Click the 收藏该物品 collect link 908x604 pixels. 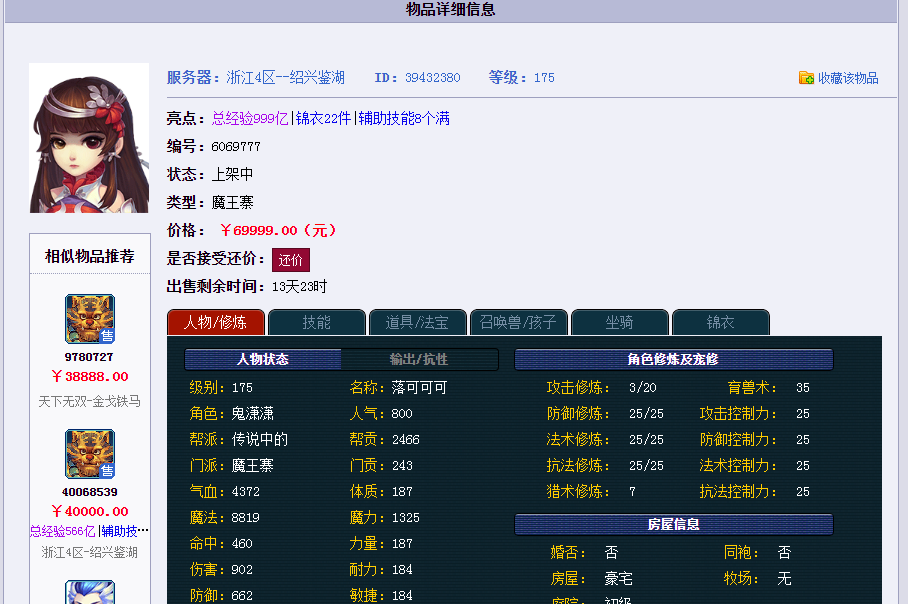(851, 76)
